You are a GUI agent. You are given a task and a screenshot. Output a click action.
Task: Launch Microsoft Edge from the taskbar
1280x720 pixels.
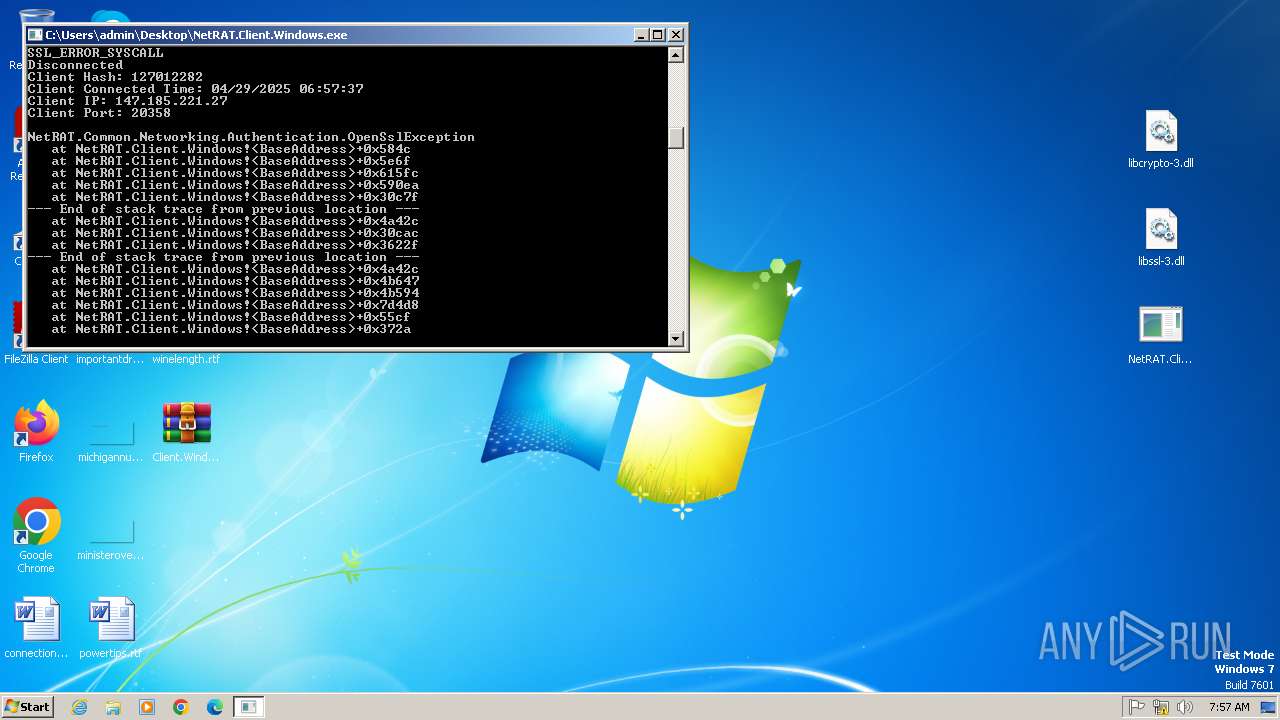pyautogui.click(x=215, y=707)
